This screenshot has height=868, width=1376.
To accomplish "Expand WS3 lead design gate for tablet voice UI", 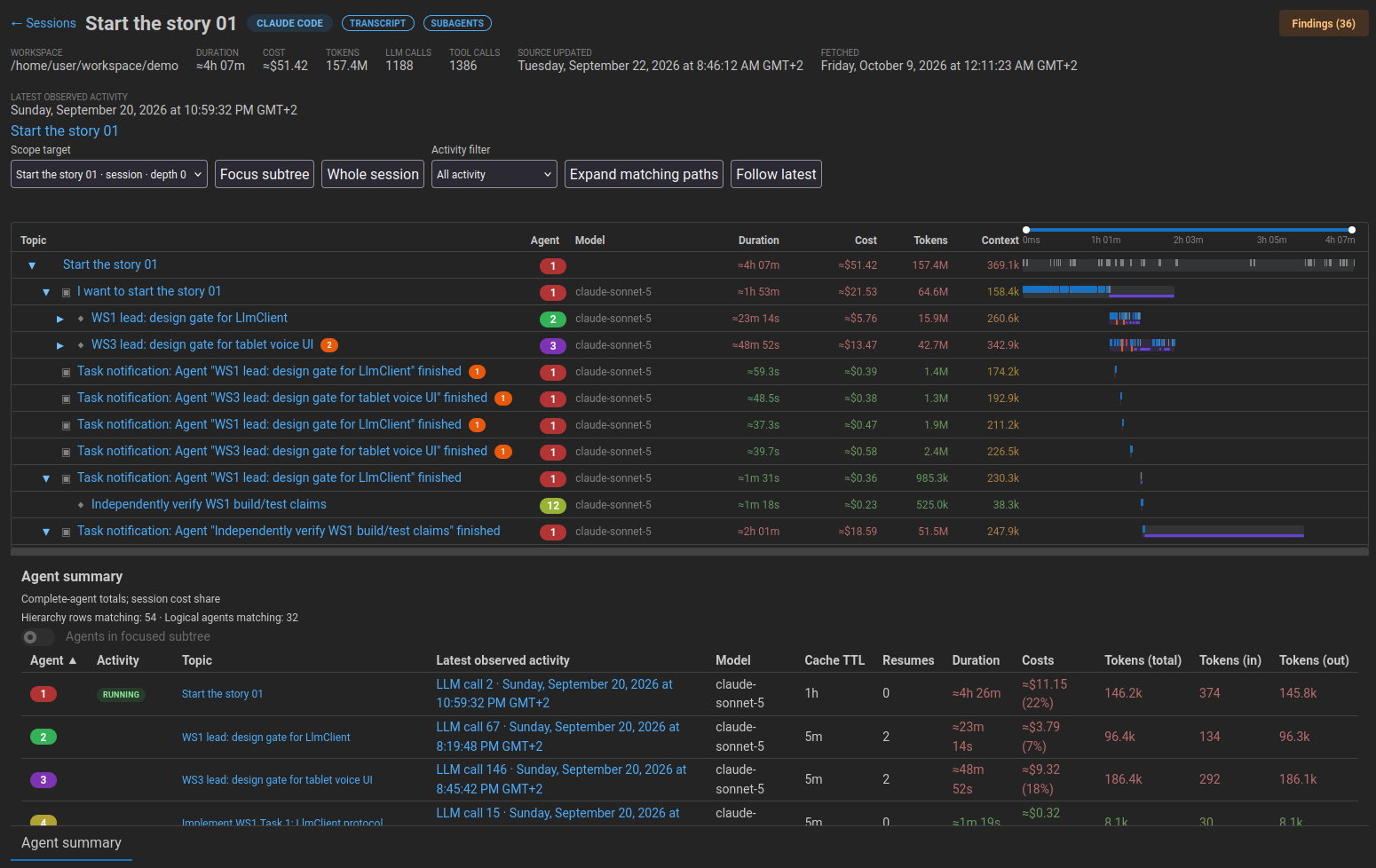I will 60,345.
